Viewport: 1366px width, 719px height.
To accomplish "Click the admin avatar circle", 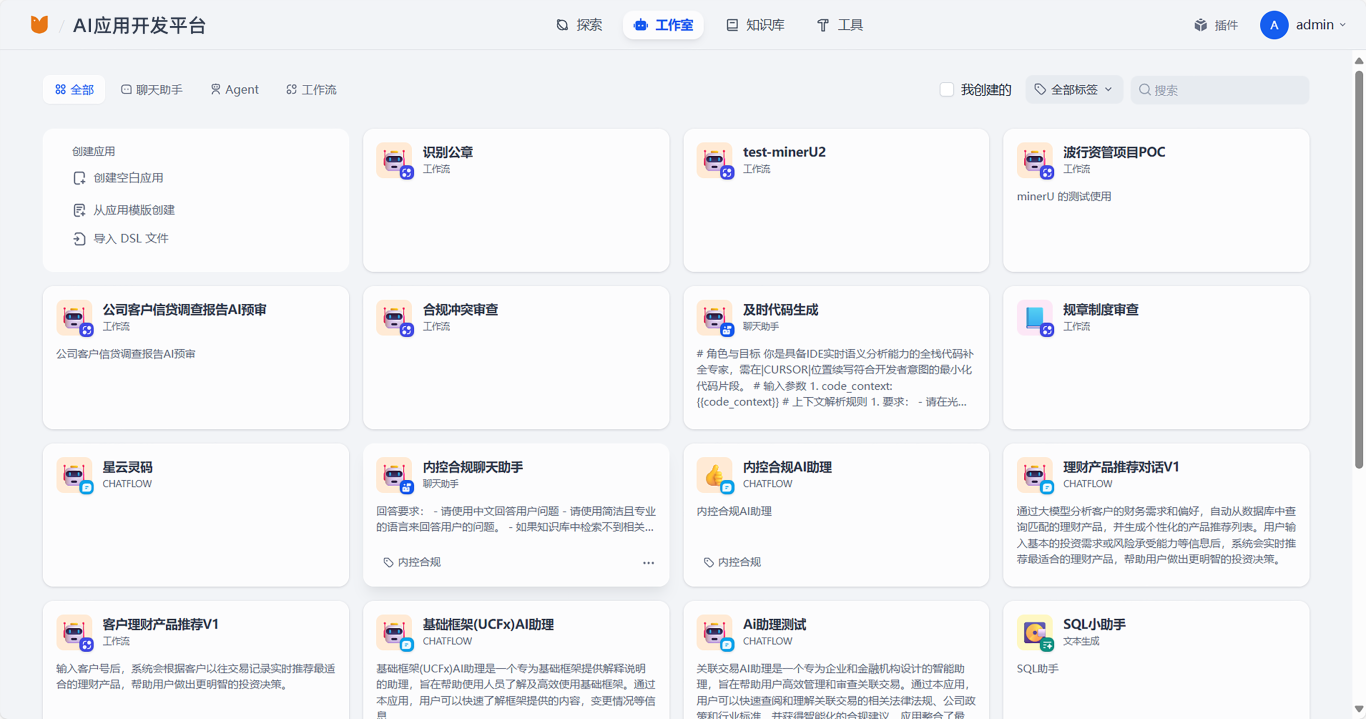I will click(1273, 25).
